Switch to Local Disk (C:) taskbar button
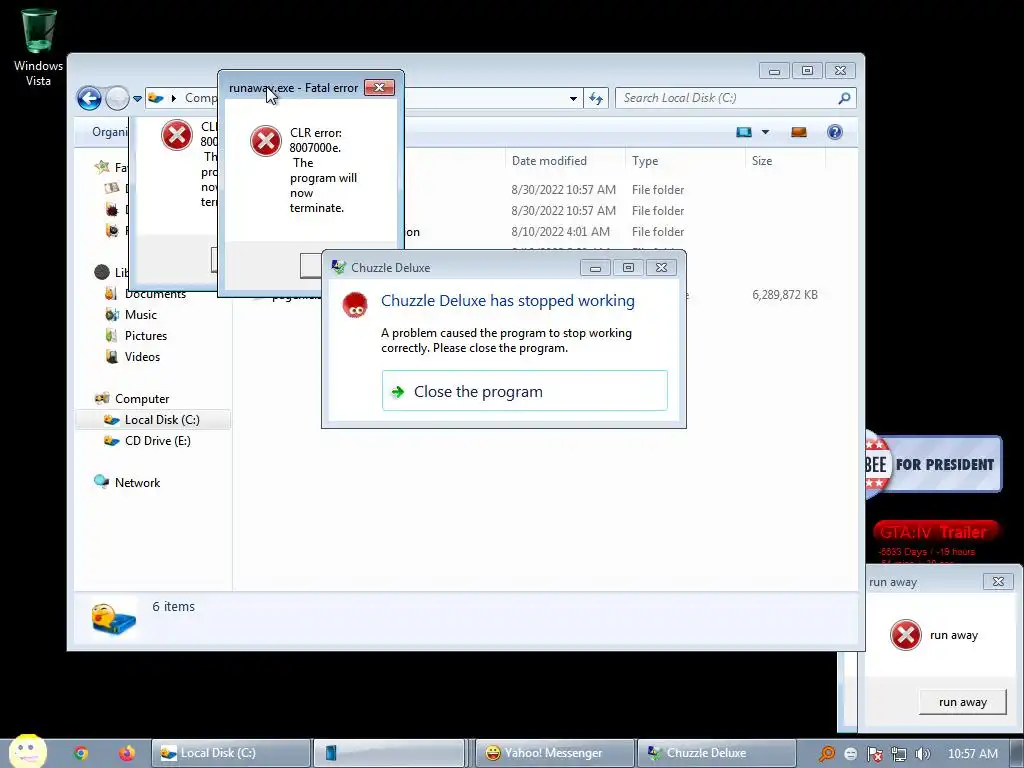 coord(231,753)
